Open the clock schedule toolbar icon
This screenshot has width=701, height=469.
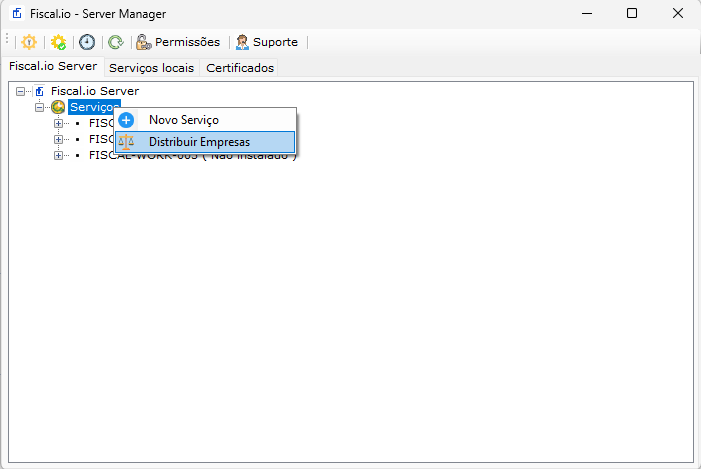(x=87, y=42)
